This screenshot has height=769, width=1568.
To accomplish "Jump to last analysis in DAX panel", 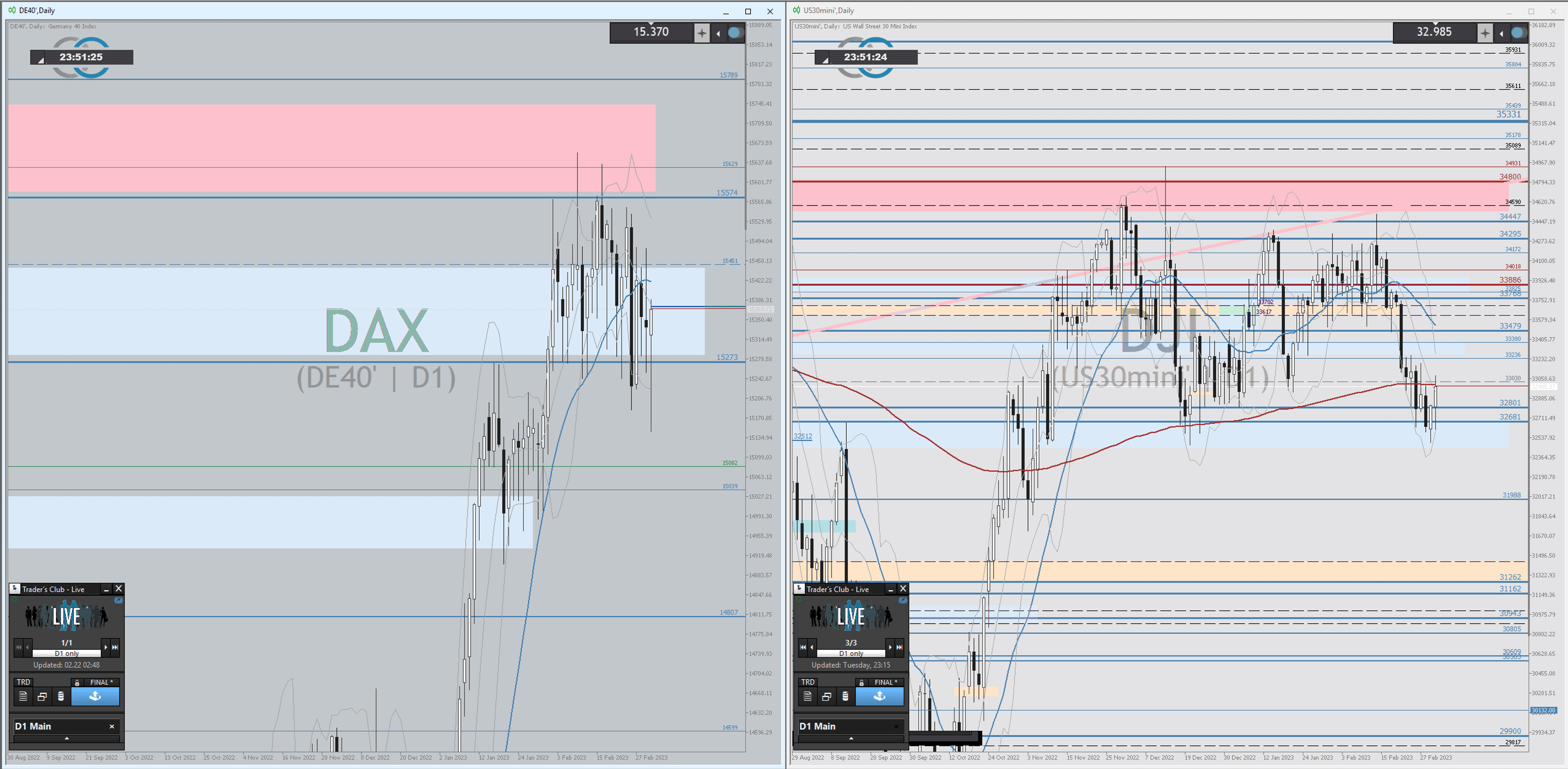I will [115, 647].
